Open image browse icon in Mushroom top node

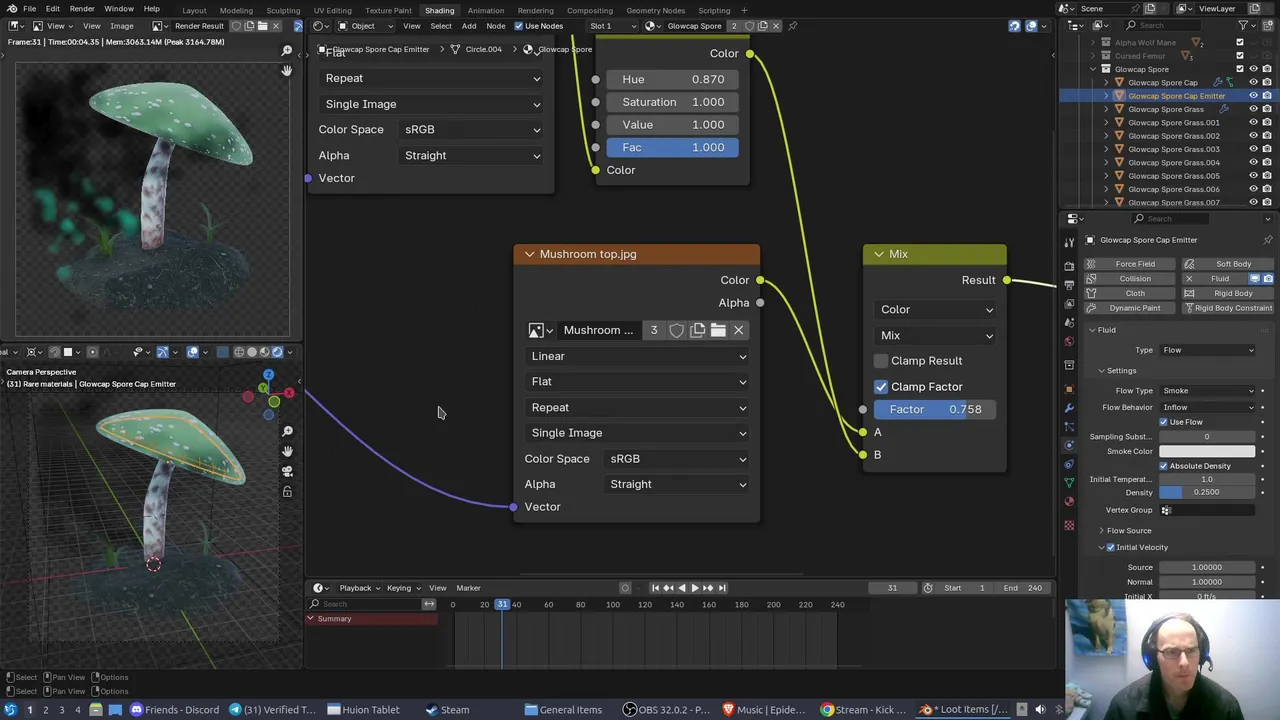pos(540,330)
